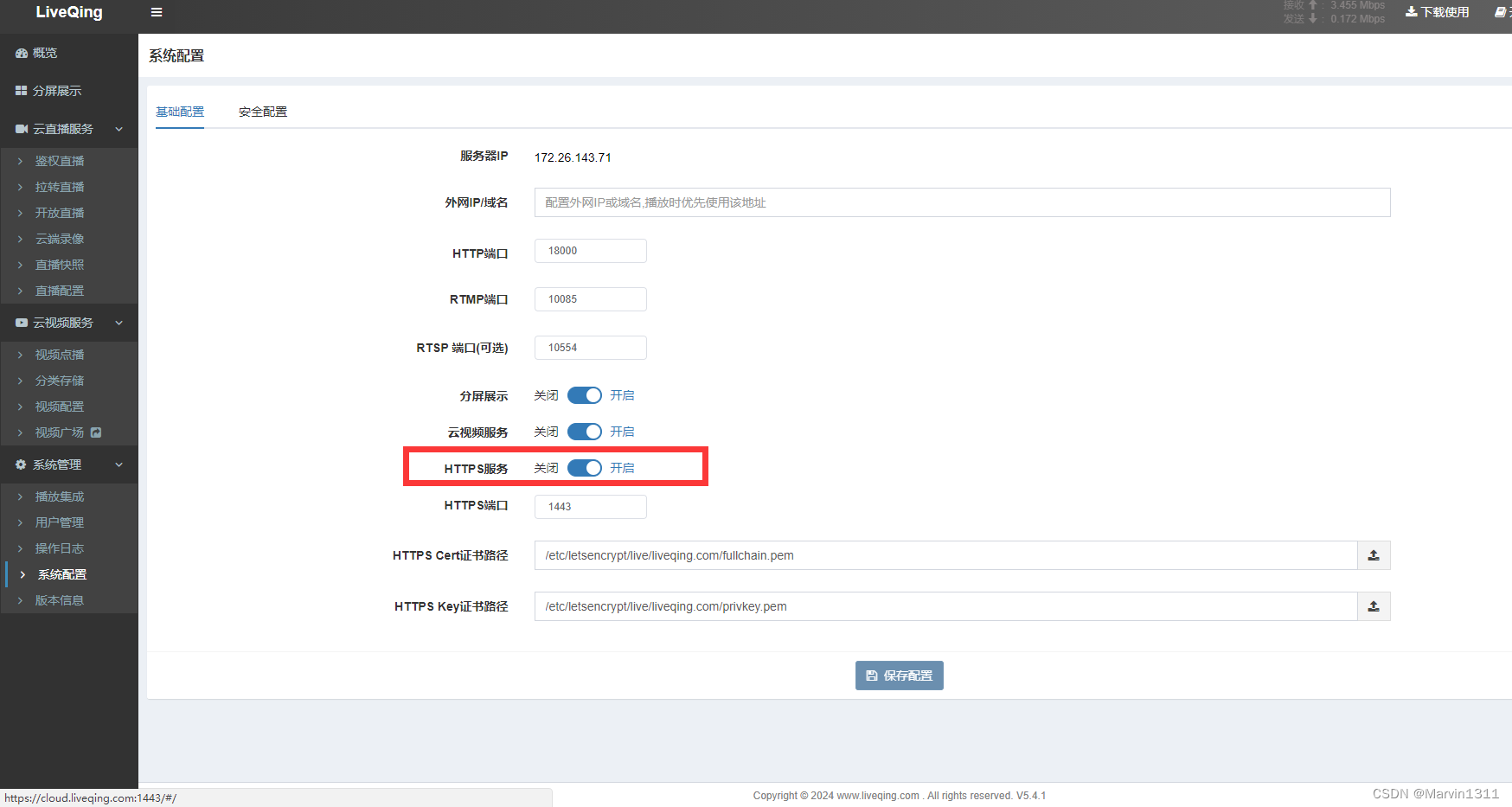
Task: Collapse the 云直播服务 menu chevron
Action: coord(119,129)
